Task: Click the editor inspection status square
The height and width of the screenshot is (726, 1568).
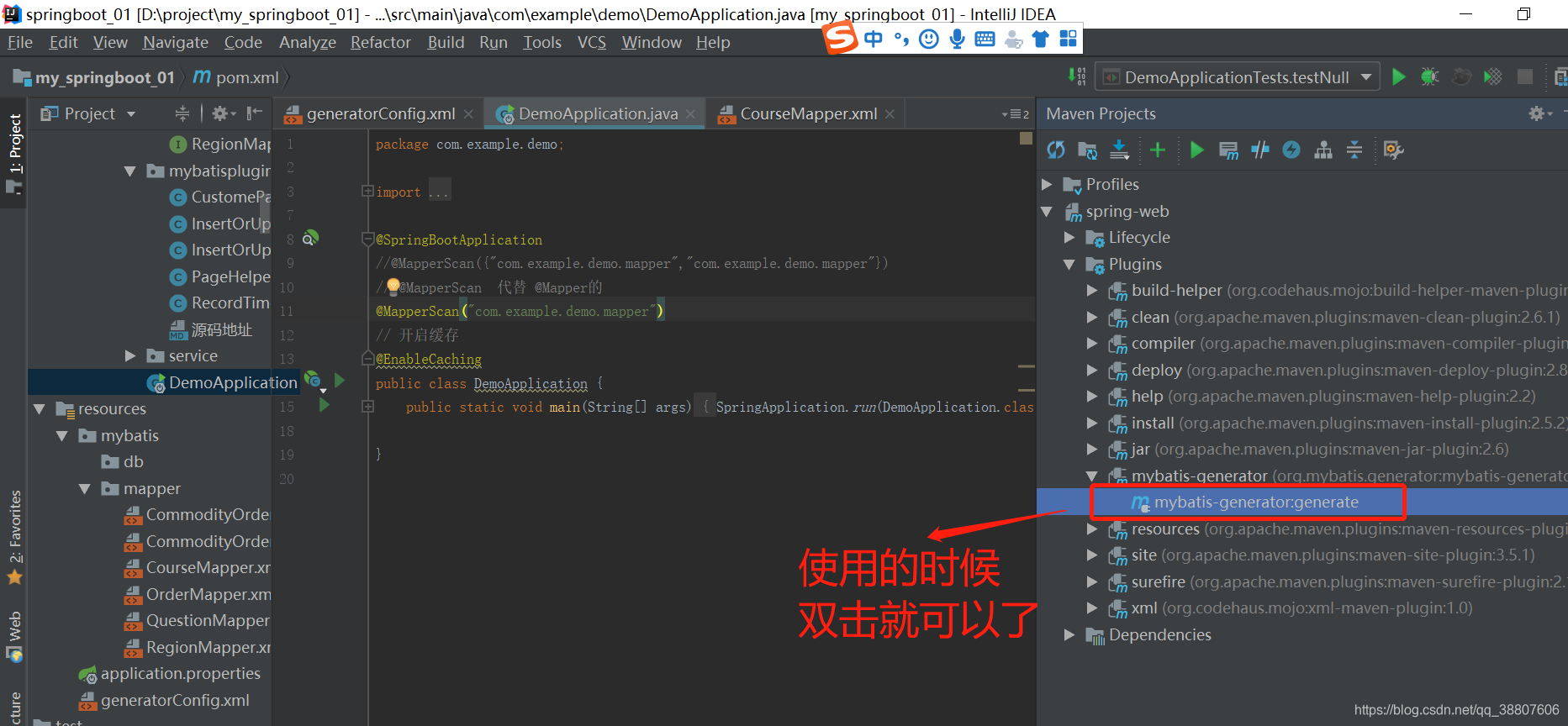Action: (x=1026, y=138)
